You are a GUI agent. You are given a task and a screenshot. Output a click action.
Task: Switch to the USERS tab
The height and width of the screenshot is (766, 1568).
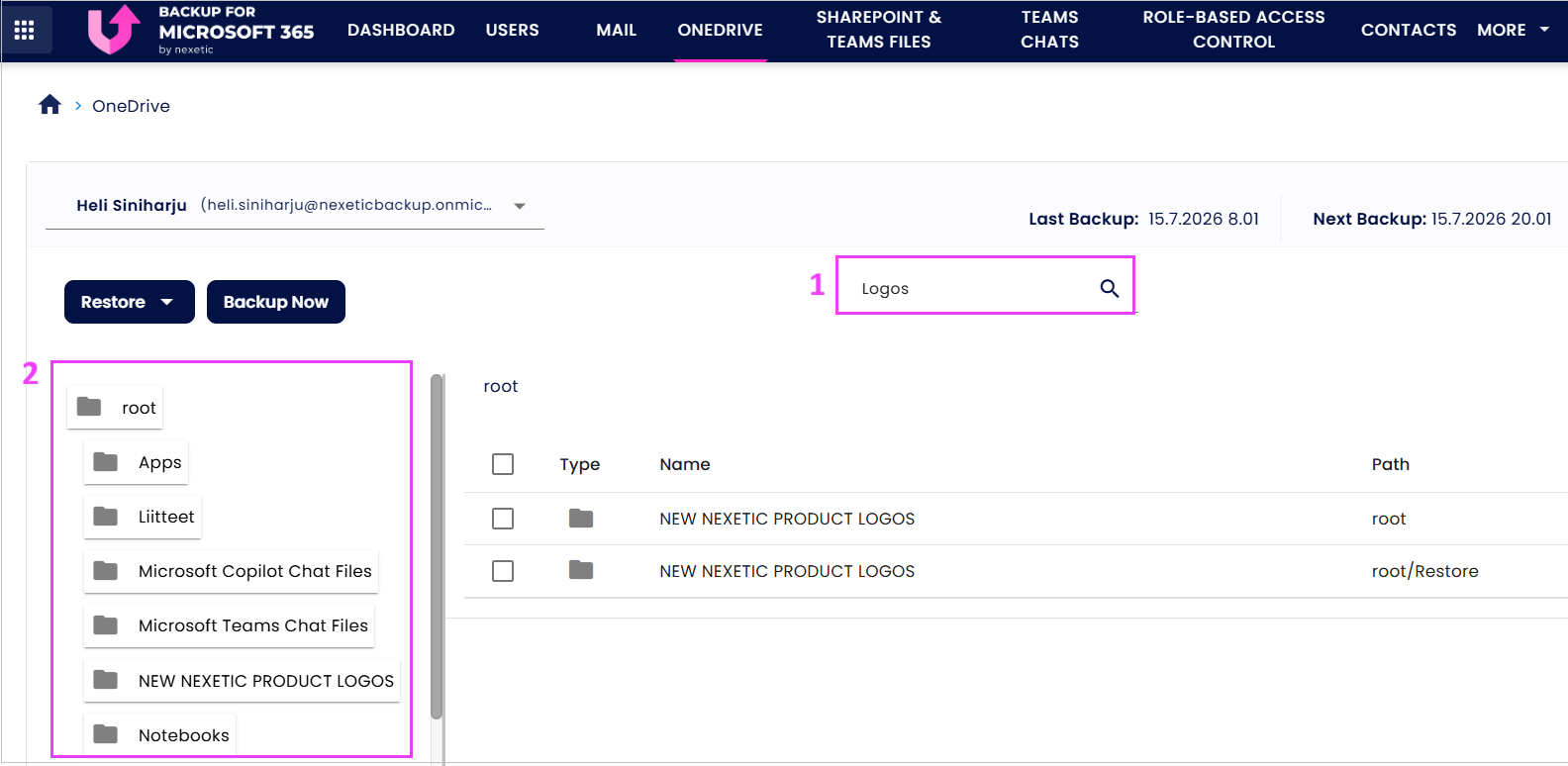coord(512,30)
